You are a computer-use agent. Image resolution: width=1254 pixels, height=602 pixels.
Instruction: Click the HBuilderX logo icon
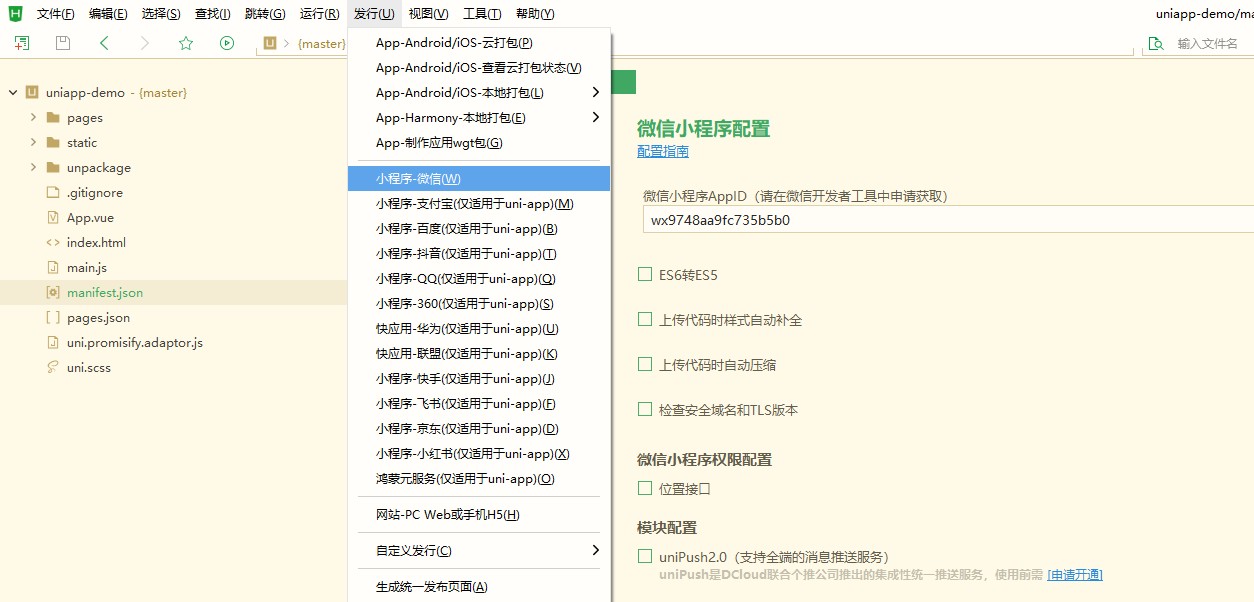pos(15,13)
